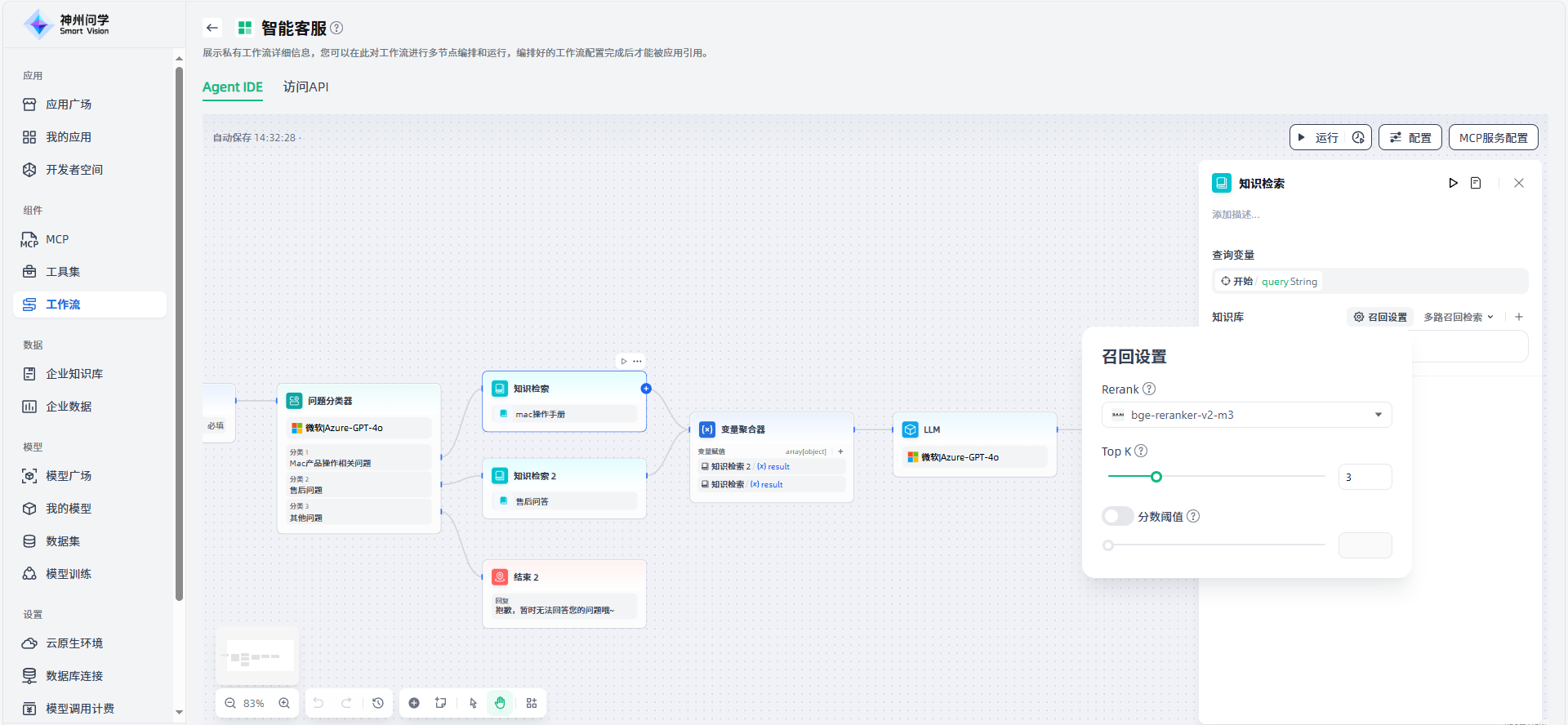Adjust the Top K slider handle
1568x725 pixels.
(1156, 477)
